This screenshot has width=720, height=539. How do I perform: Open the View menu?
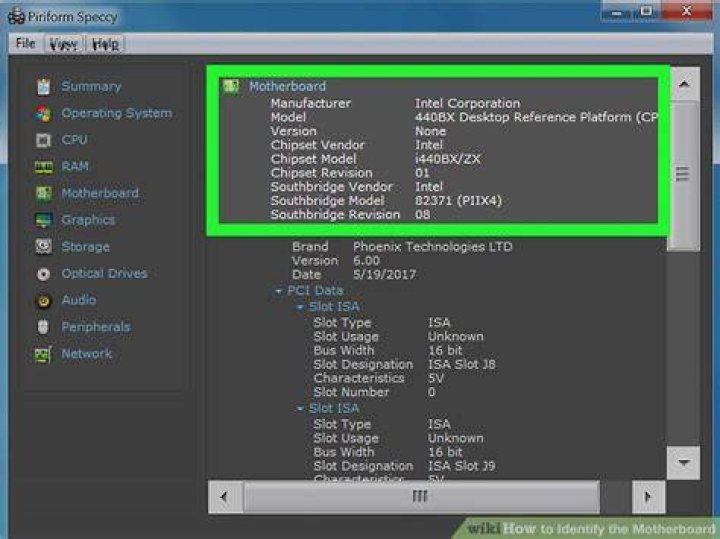point(64,44)
